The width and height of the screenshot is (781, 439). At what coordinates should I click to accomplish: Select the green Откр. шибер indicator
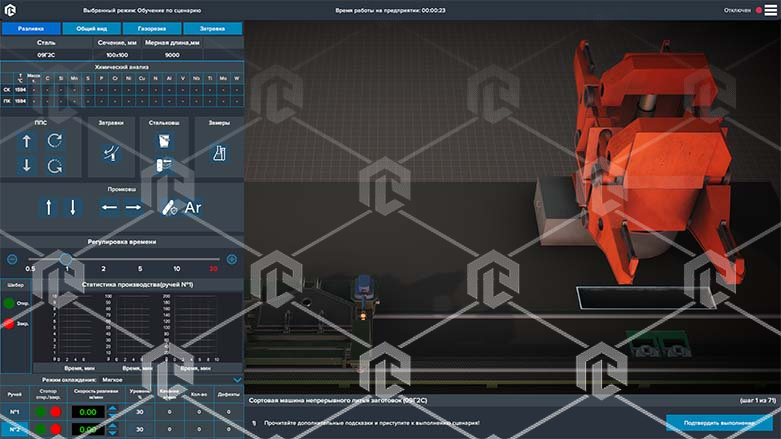pos(9,303)
